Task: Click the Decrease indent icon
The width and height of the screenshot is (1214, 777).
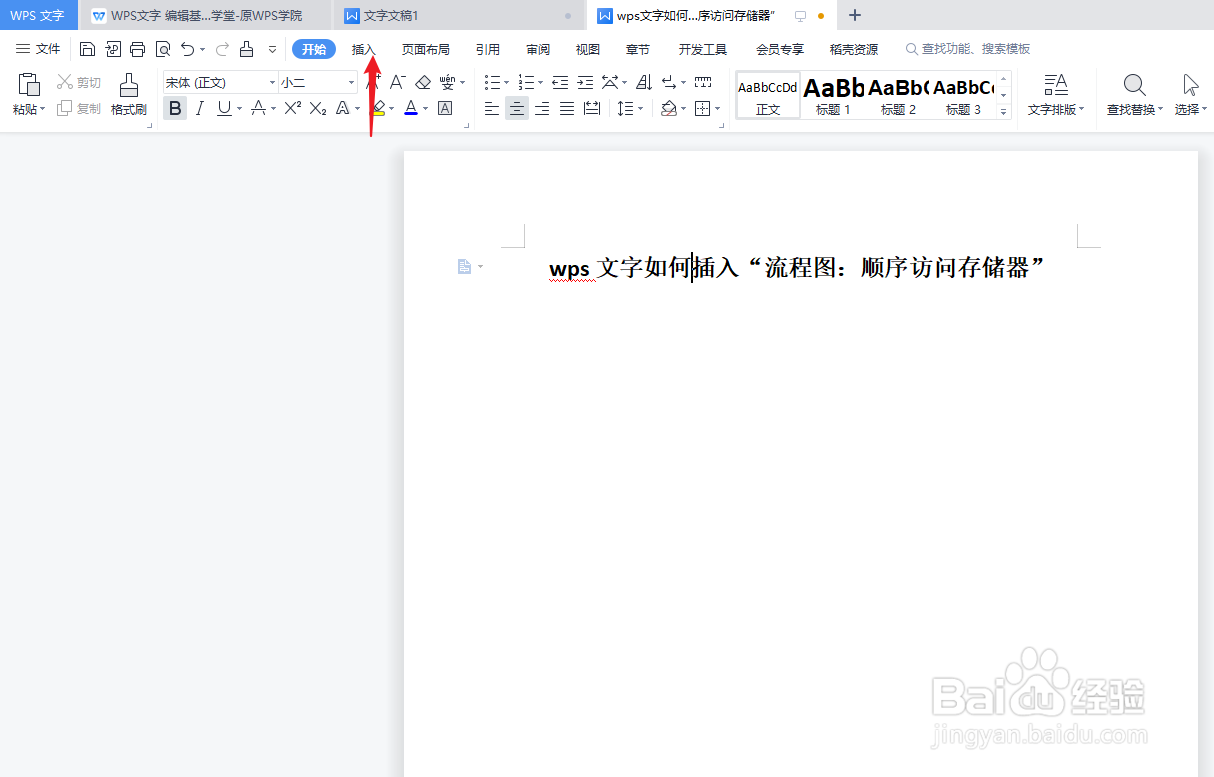Action: point(560,82)
